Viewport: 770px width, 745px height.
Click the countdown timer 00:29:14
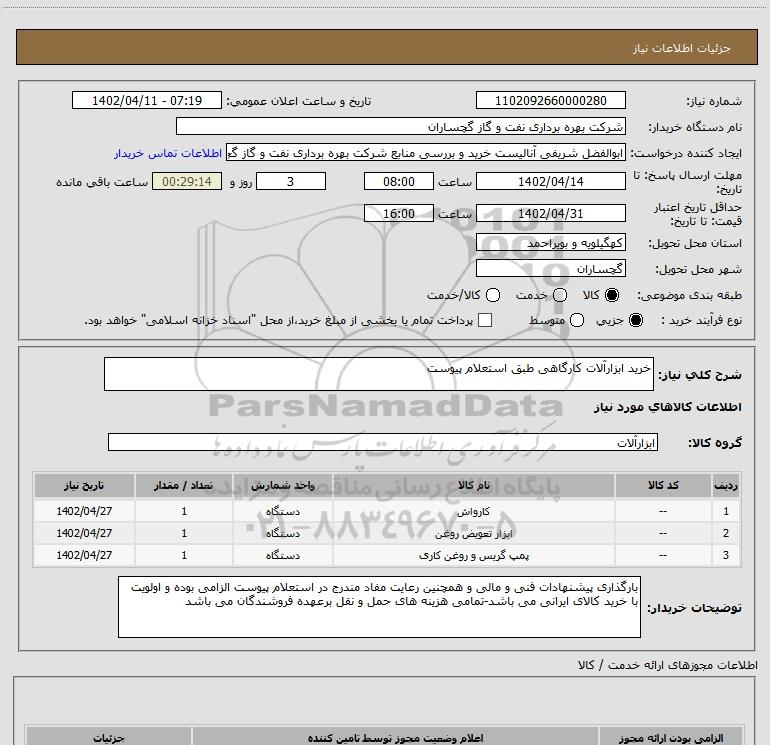tap(187, 181)
